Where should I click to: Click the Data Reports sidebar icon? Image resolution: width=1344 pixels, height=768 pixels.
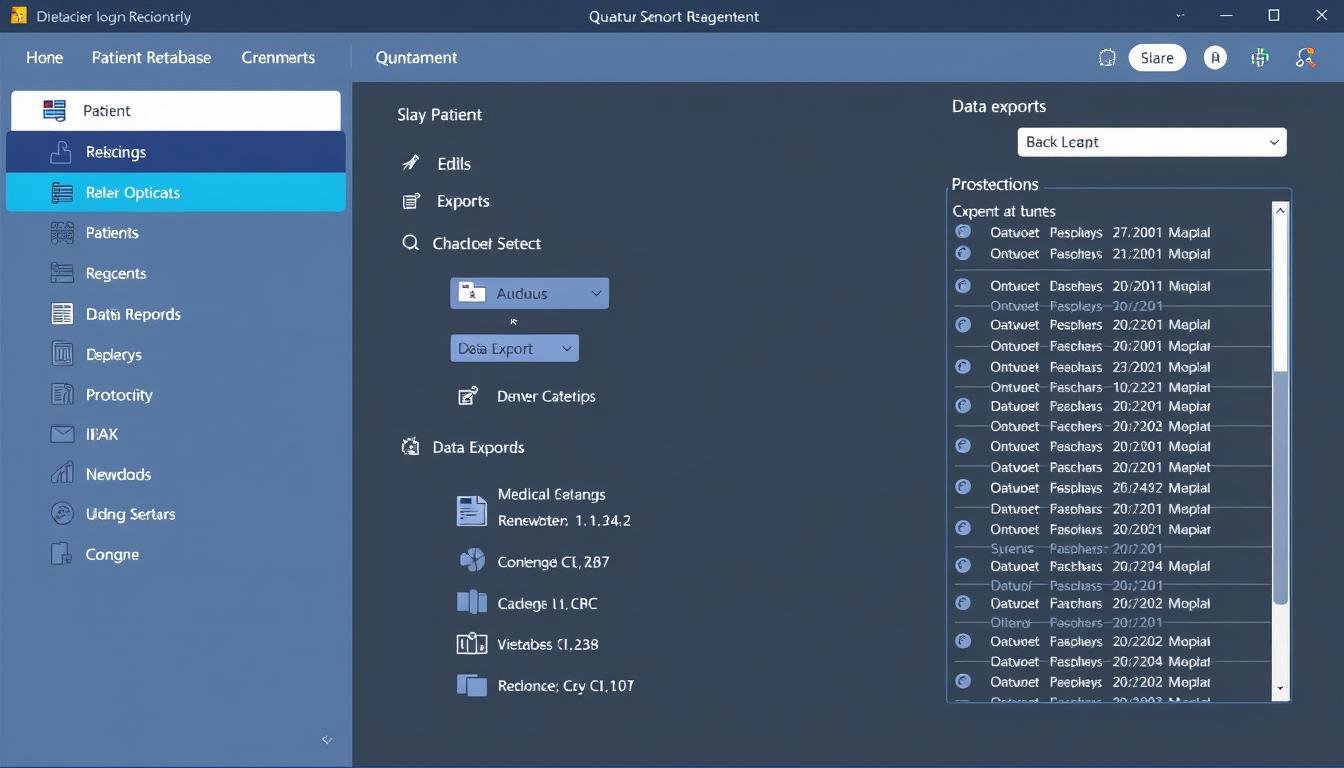[62, 314]
